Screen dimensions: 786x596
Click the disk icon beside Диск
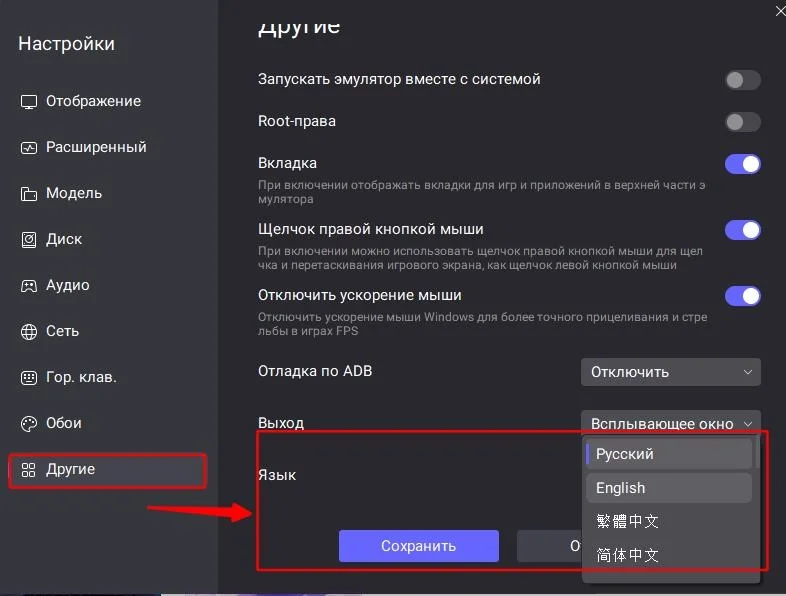tap(29, 240)
